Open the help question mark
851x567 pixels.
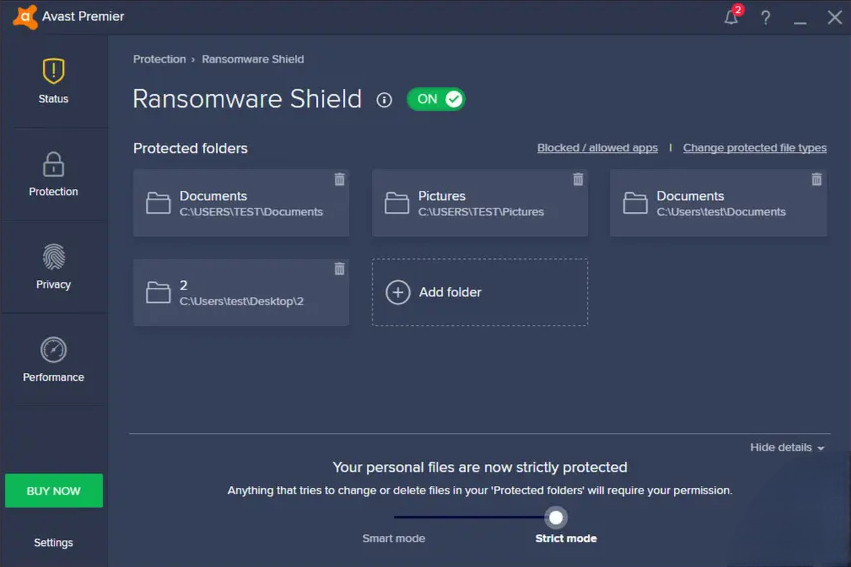click(x=766, y=18)
